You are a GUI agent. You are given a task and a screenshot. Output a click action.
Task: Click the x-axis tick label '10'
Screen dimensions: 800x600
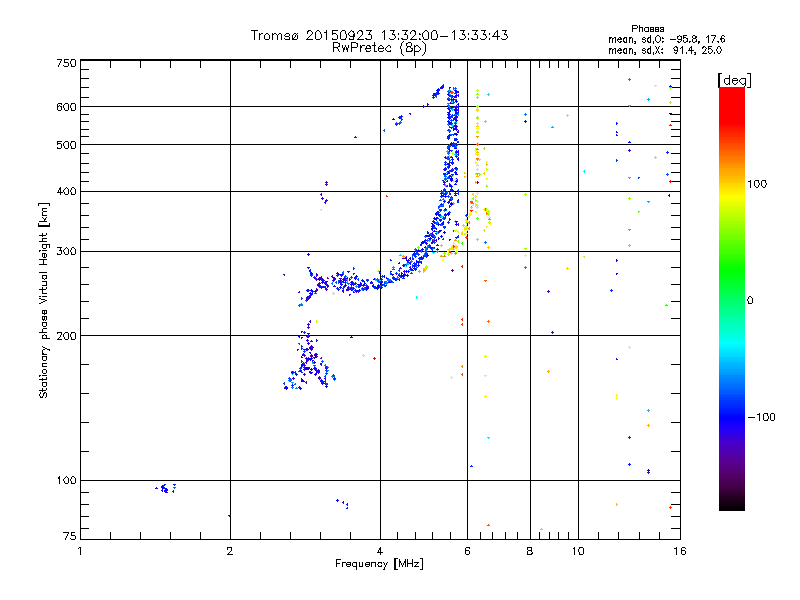coord(578,551)
